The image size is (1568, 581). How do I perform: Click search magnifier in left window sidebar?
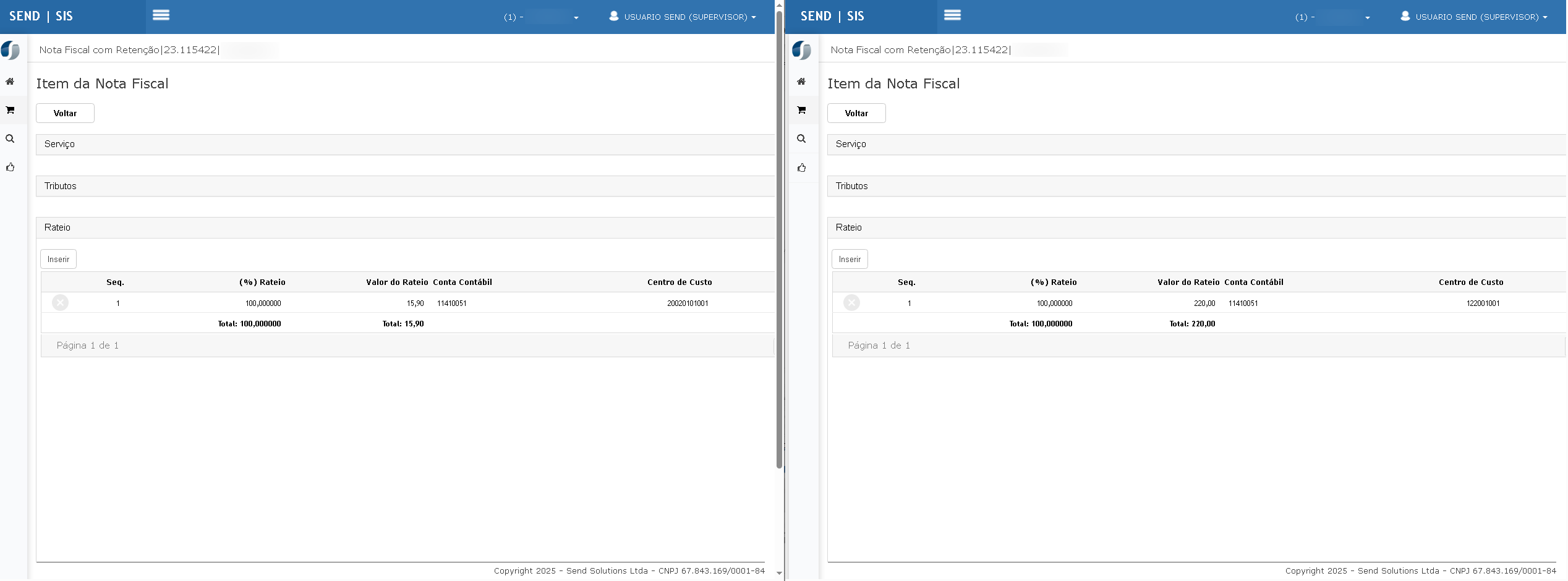click(10, 138)
